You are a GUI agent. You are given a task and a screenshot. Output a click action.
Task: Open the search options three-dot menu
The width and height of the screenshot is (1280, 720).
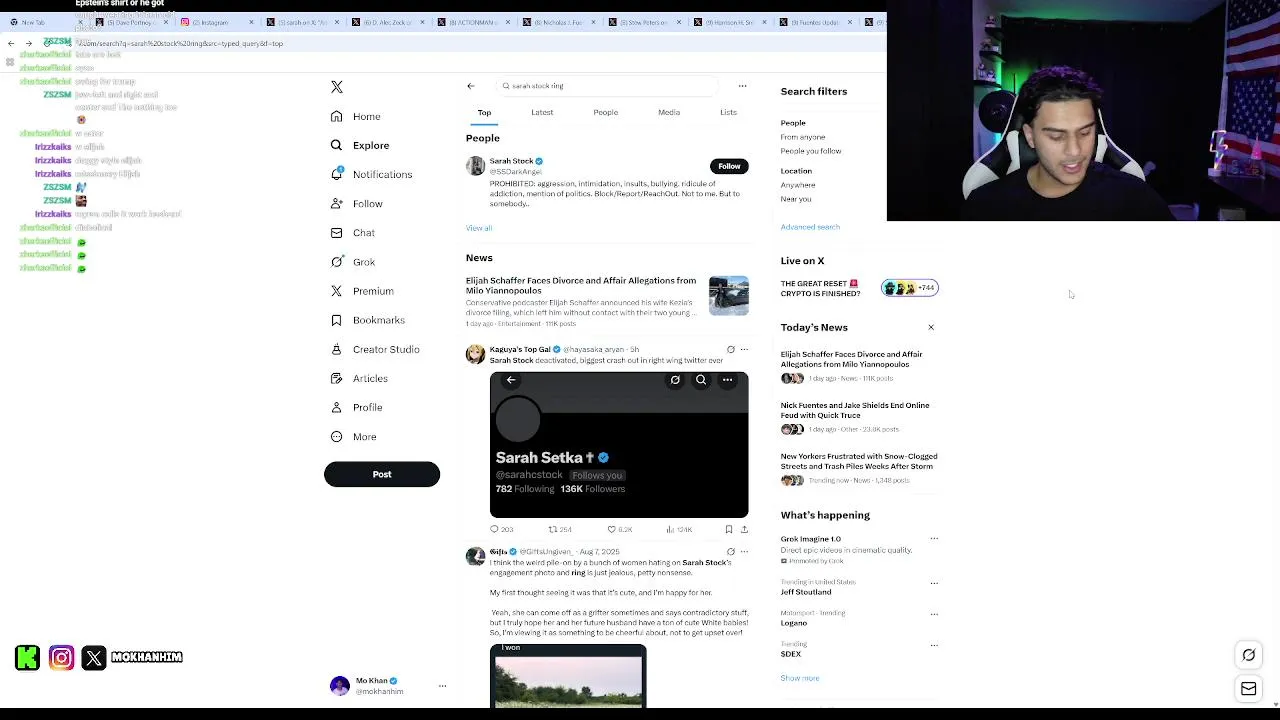742,86
